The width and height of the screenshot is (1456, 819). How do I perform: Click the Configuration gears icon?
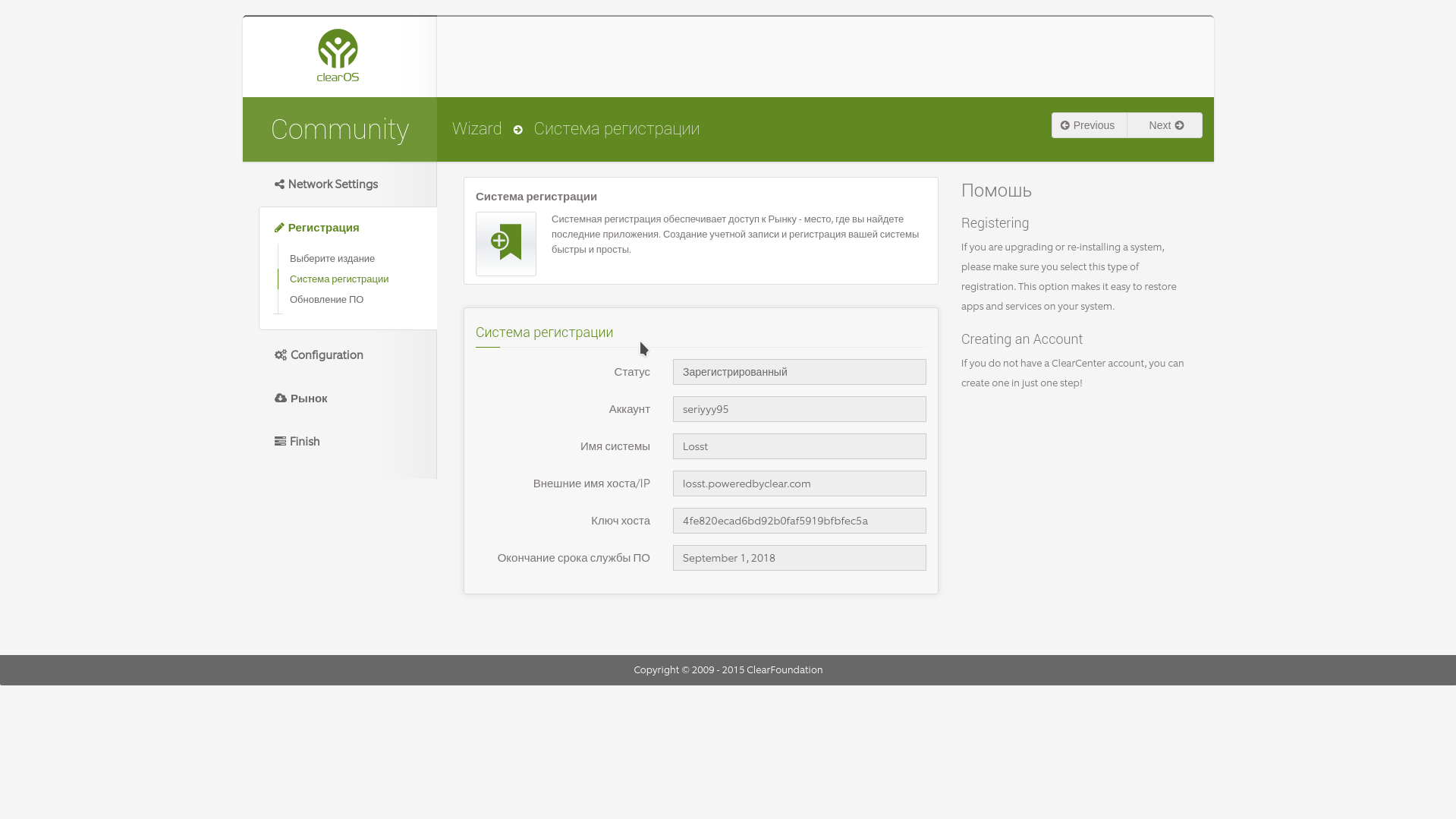pyautogui.click(x=281, y=355)
